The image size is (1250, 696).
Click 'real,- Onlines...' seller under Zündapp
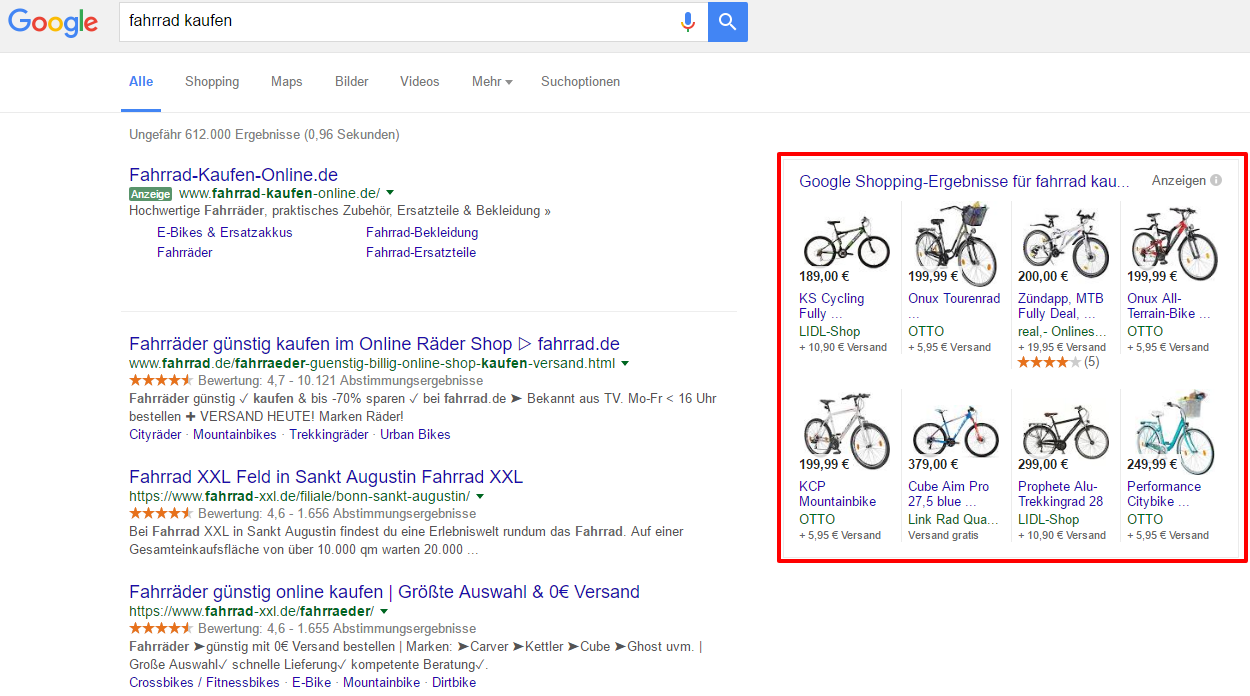pyautogui.click(x=1063, y=331)
